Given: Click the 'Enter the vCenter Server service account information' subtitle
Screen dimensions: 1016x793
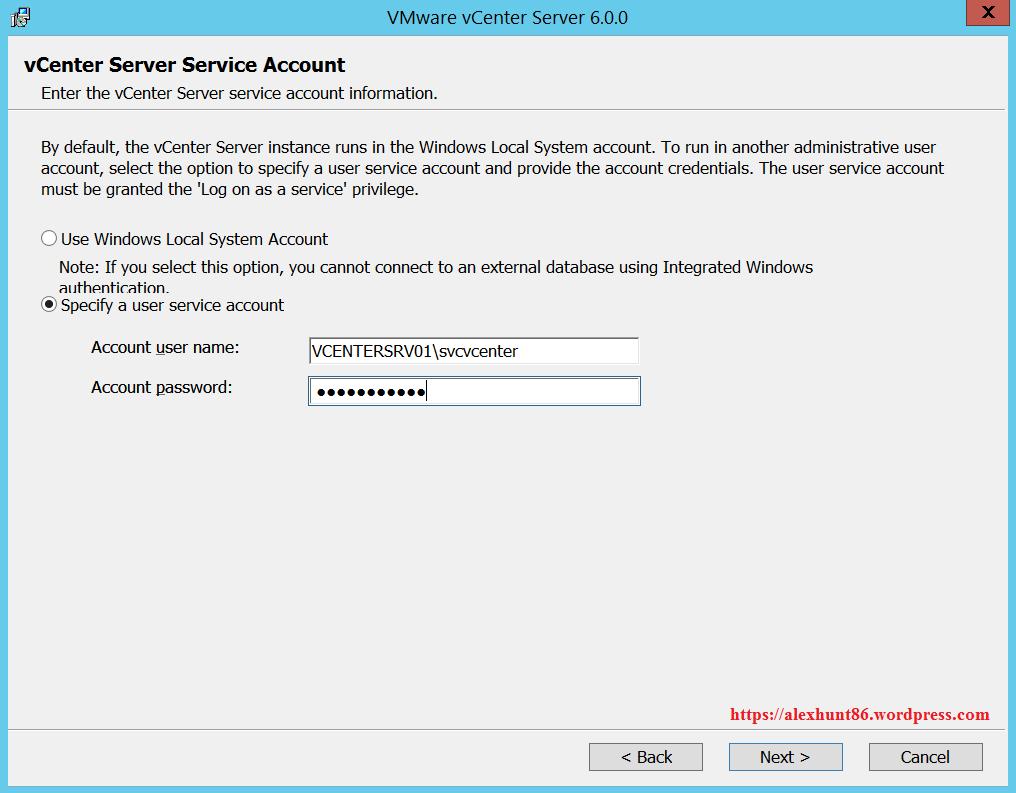Looking at the screenshot, I should pyautogui.click(x=239, y=93).
